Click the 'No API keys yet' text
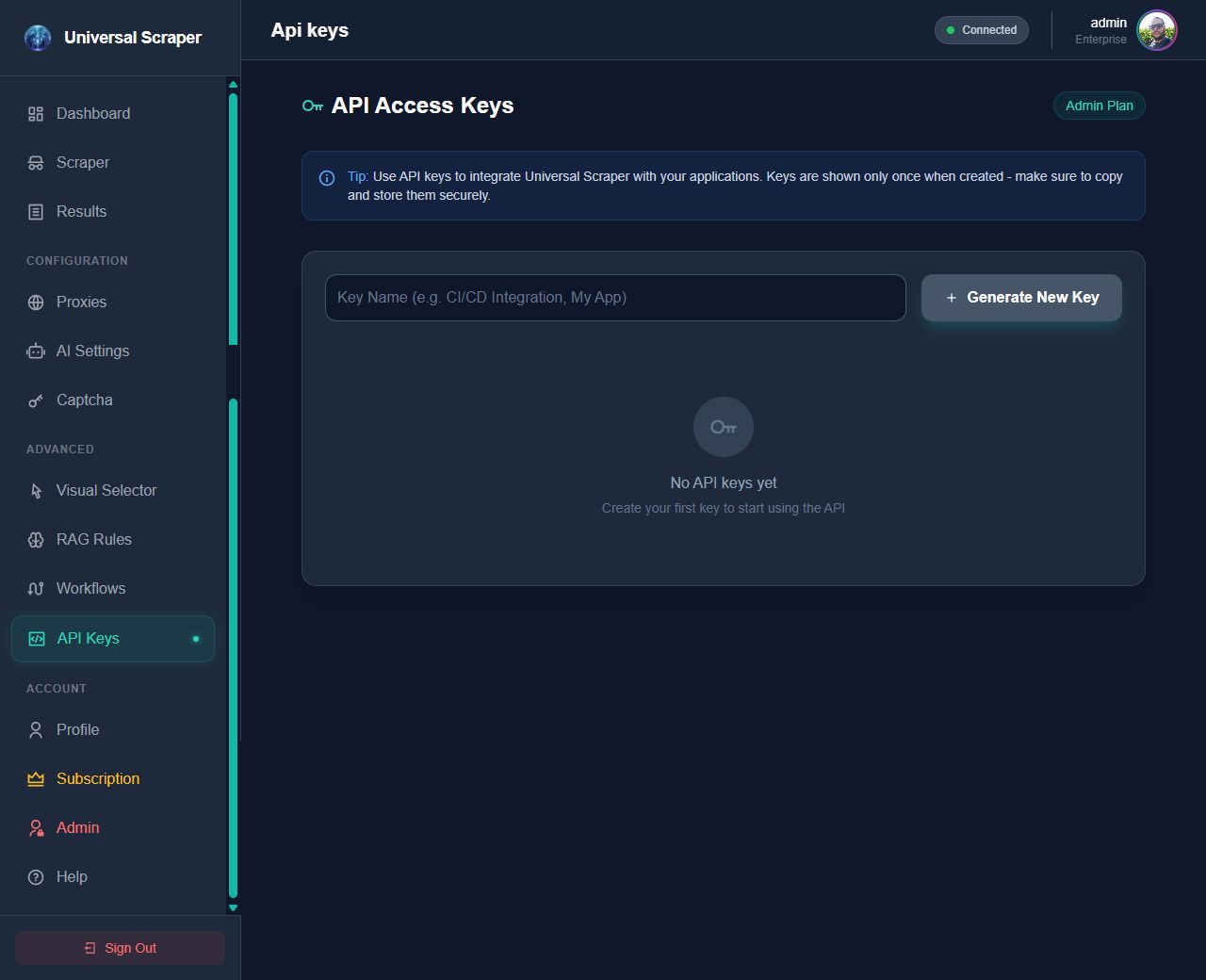The height and width of the screenshot is (980, 1206). click(x=724, y=482)
